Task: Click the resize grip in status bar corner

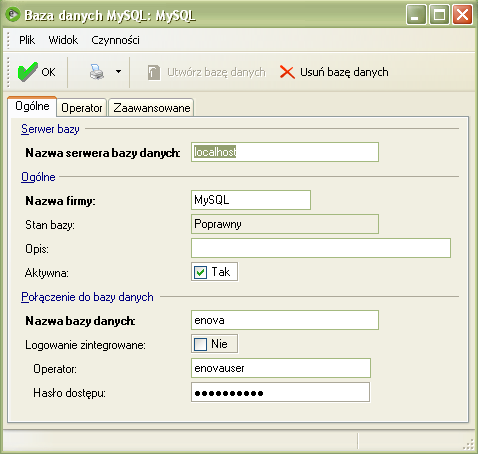Action: 469,445
